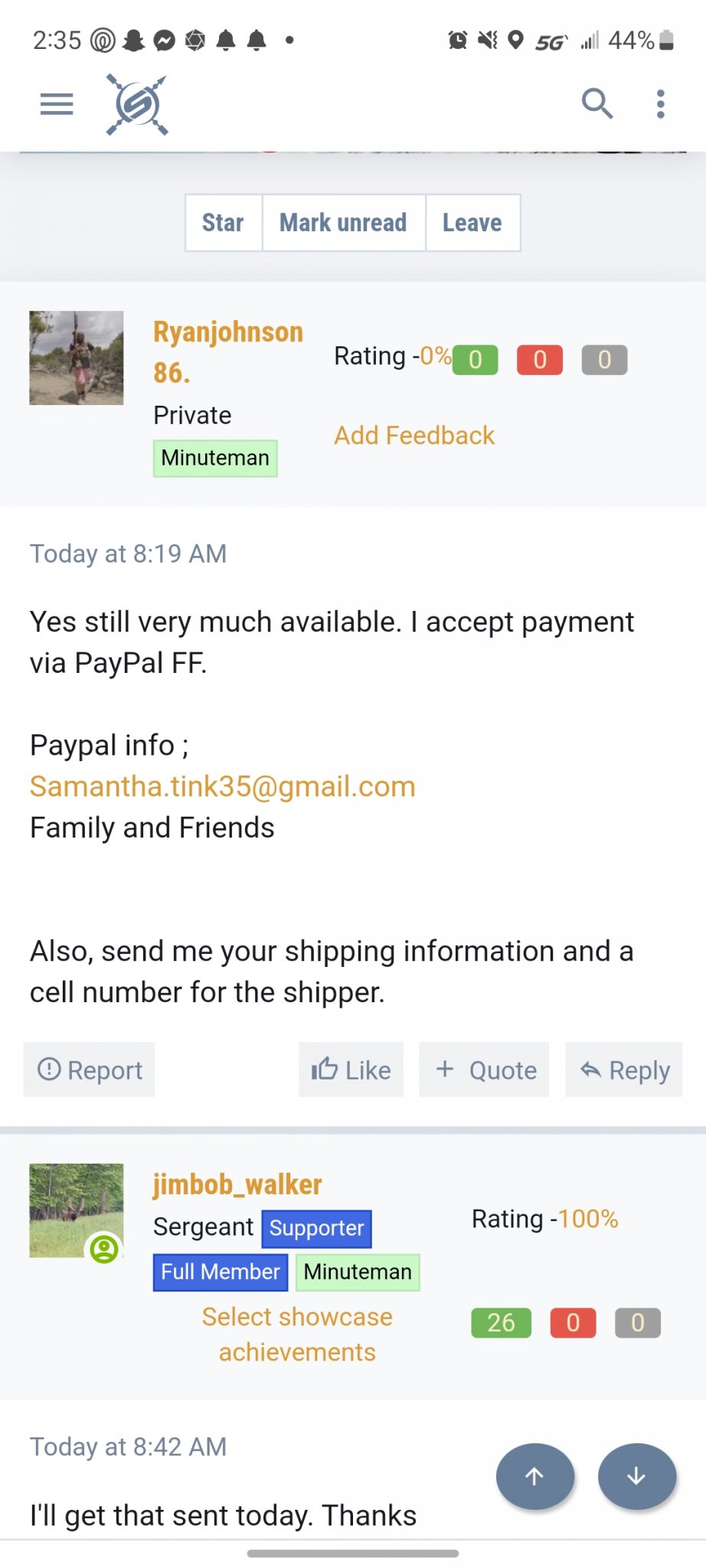The image size is (706, 1568).
Task: Report Ryanjohnson's message
Action: [x=90, y=1070]
